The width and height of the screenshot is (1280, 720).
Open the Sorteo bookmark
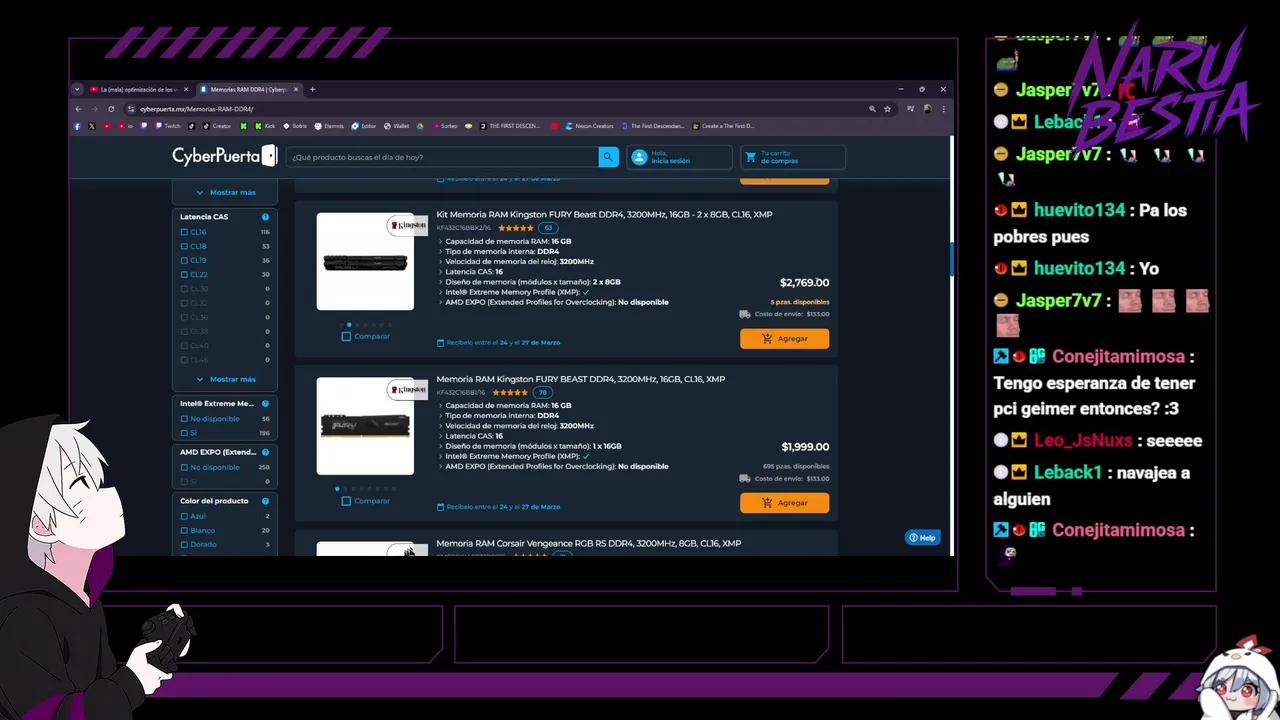click(443, 126)
